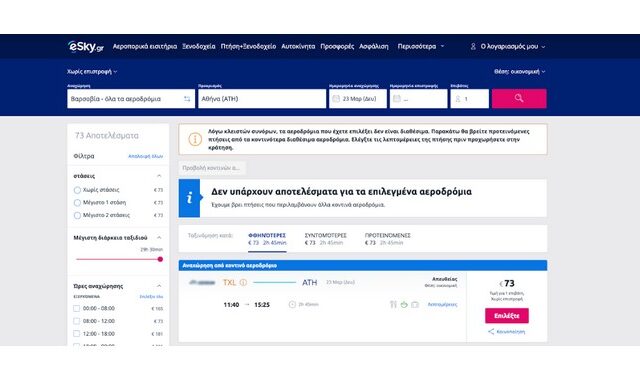Click the Βαρσοβία departure input field
This screenshot has height=380, width=640.
[x=131, y=99]
